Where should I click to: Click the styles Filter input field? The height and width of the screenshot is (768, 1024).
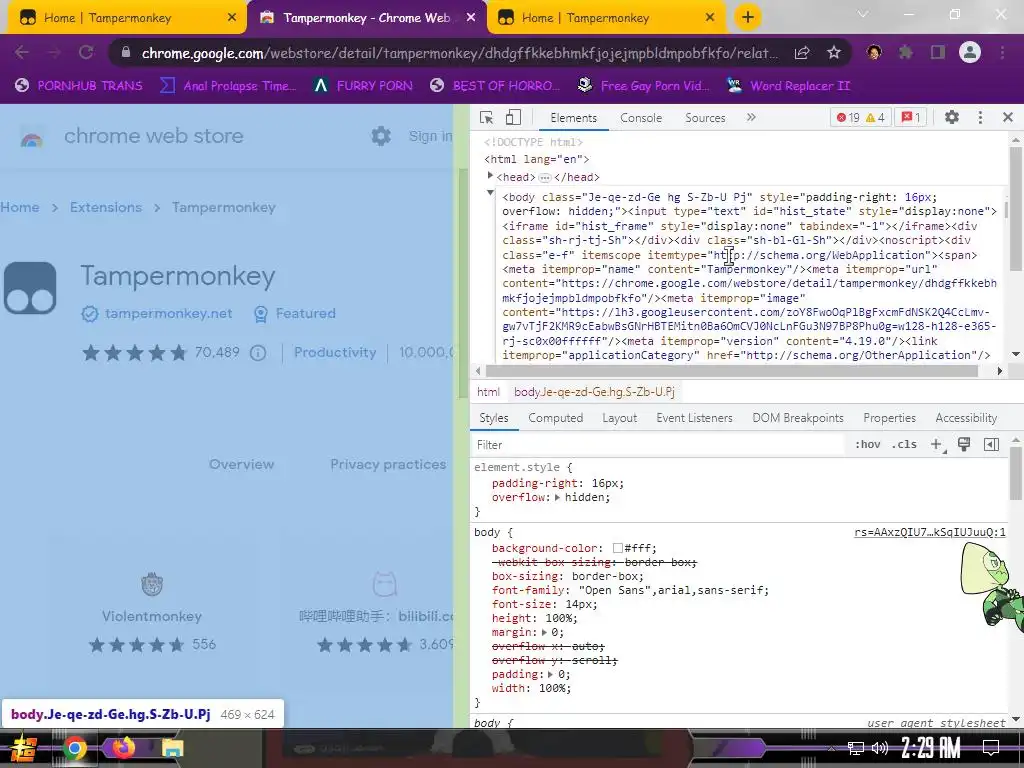coord(658,445)
